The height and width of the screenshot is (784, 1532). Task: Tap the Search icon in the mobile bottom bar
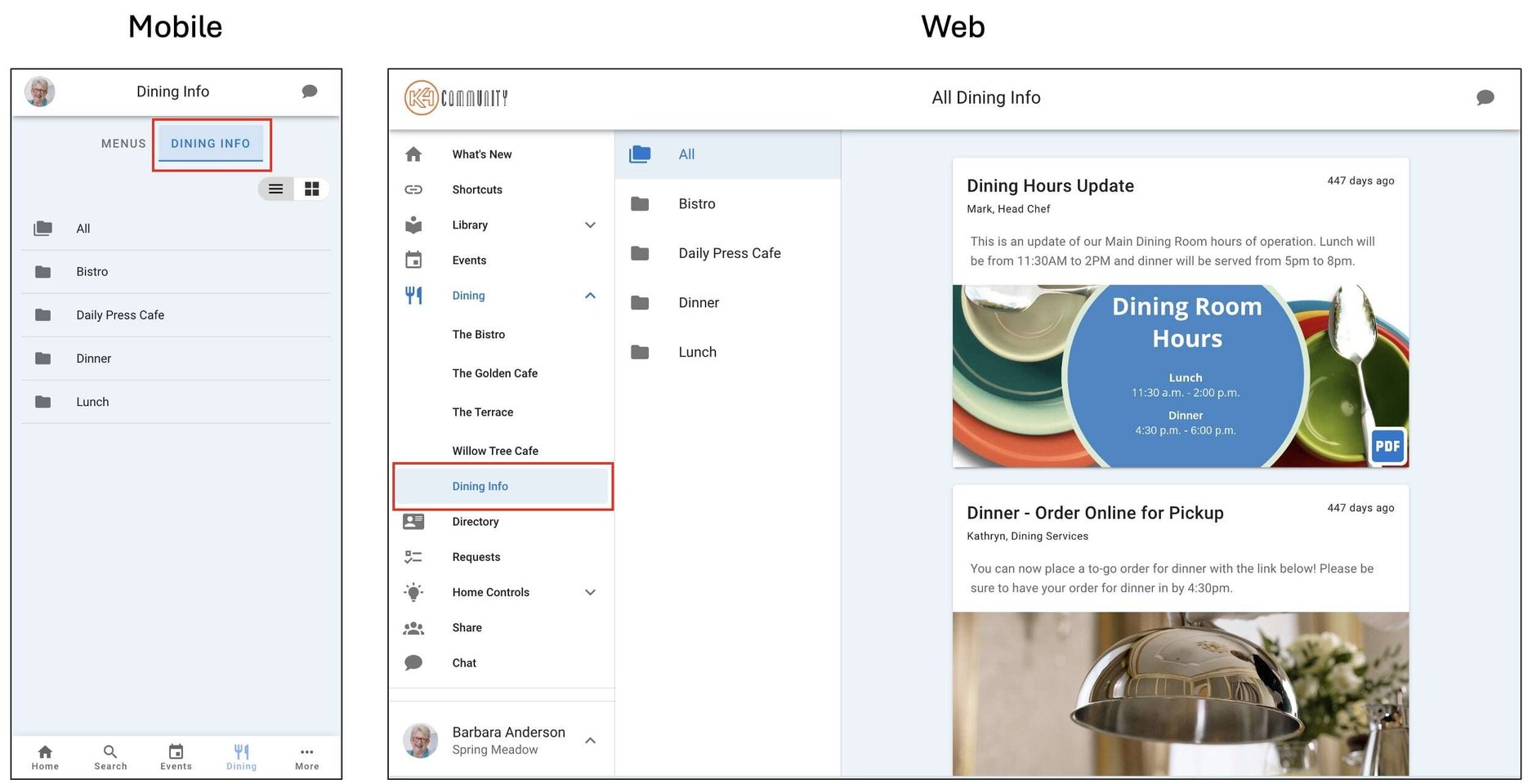click(110, 755)
